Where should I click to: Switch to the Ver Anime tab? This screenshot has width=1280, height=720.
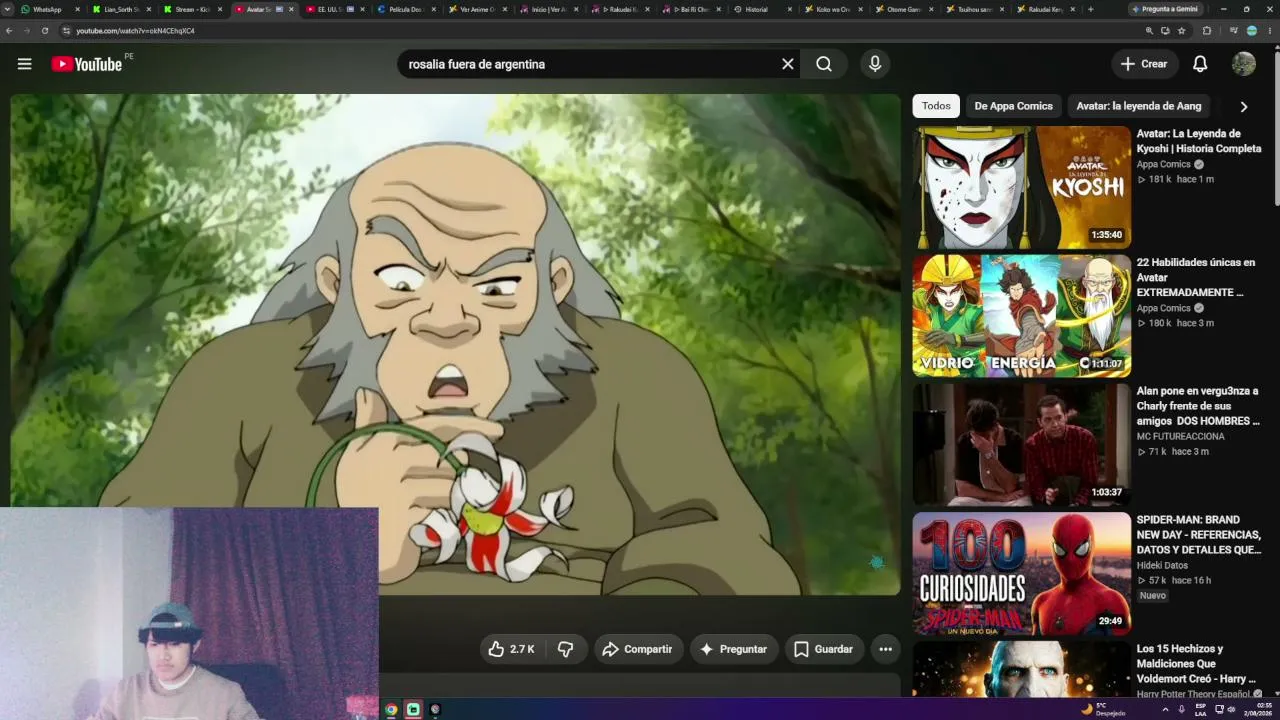(476, 9)
